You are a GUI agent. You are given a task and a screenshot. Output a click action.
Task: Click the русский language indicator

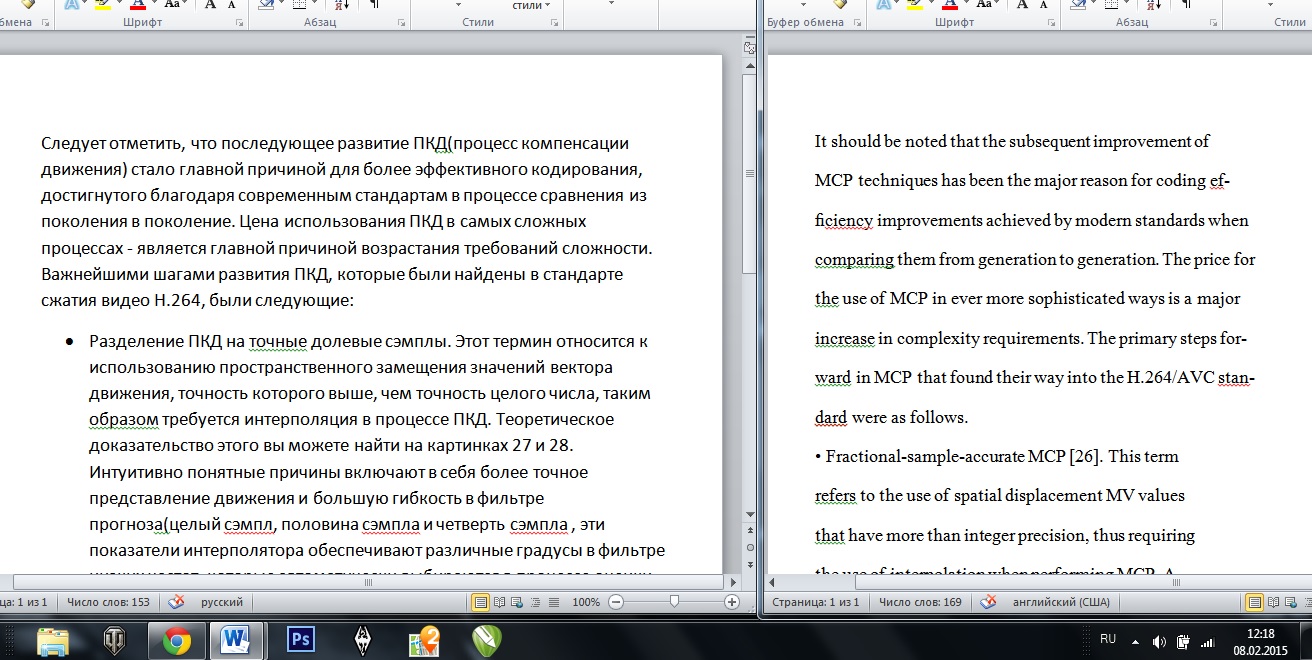point(221,602)
